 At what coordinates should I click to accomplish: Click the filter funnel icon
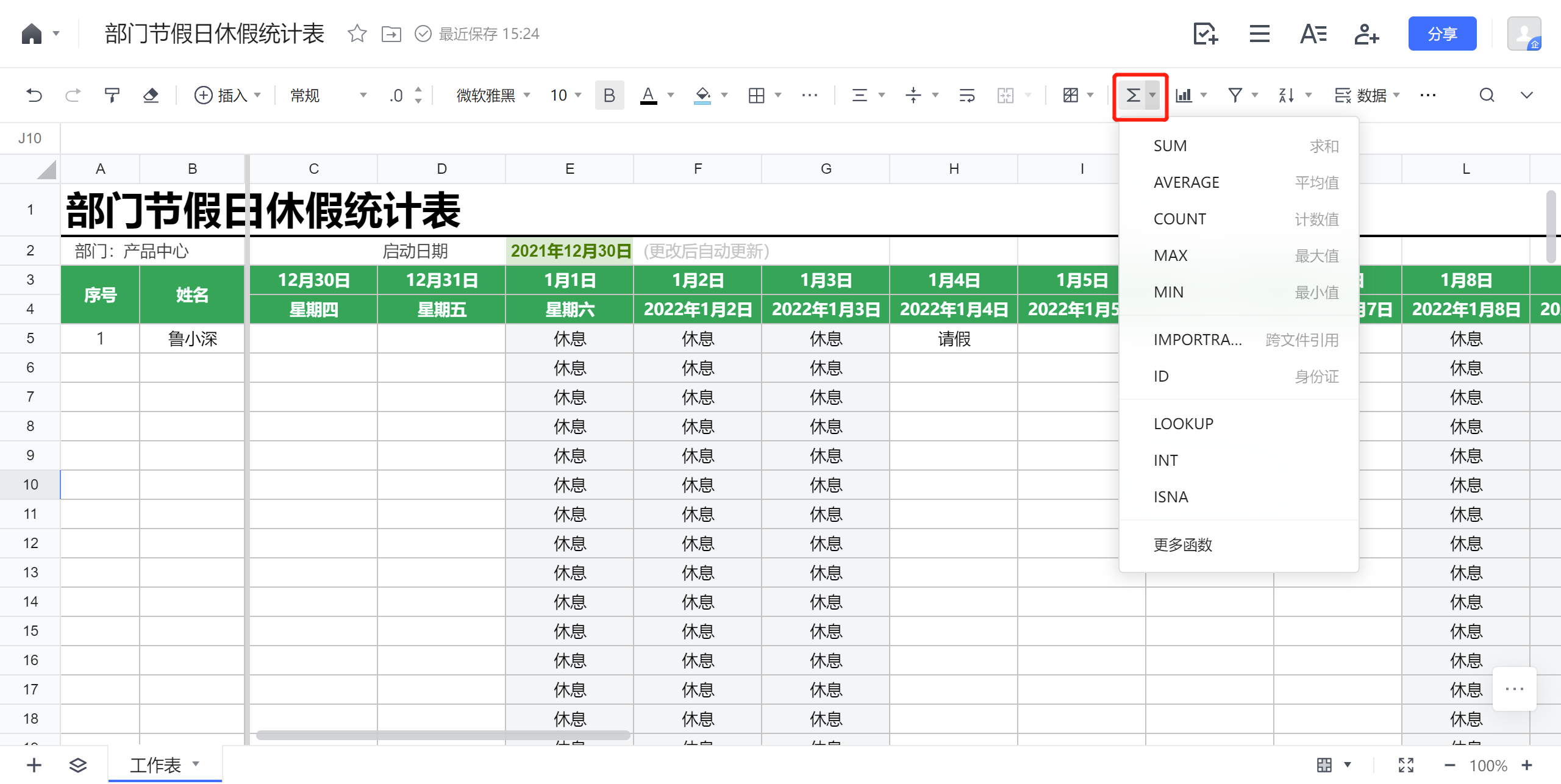1235,96
